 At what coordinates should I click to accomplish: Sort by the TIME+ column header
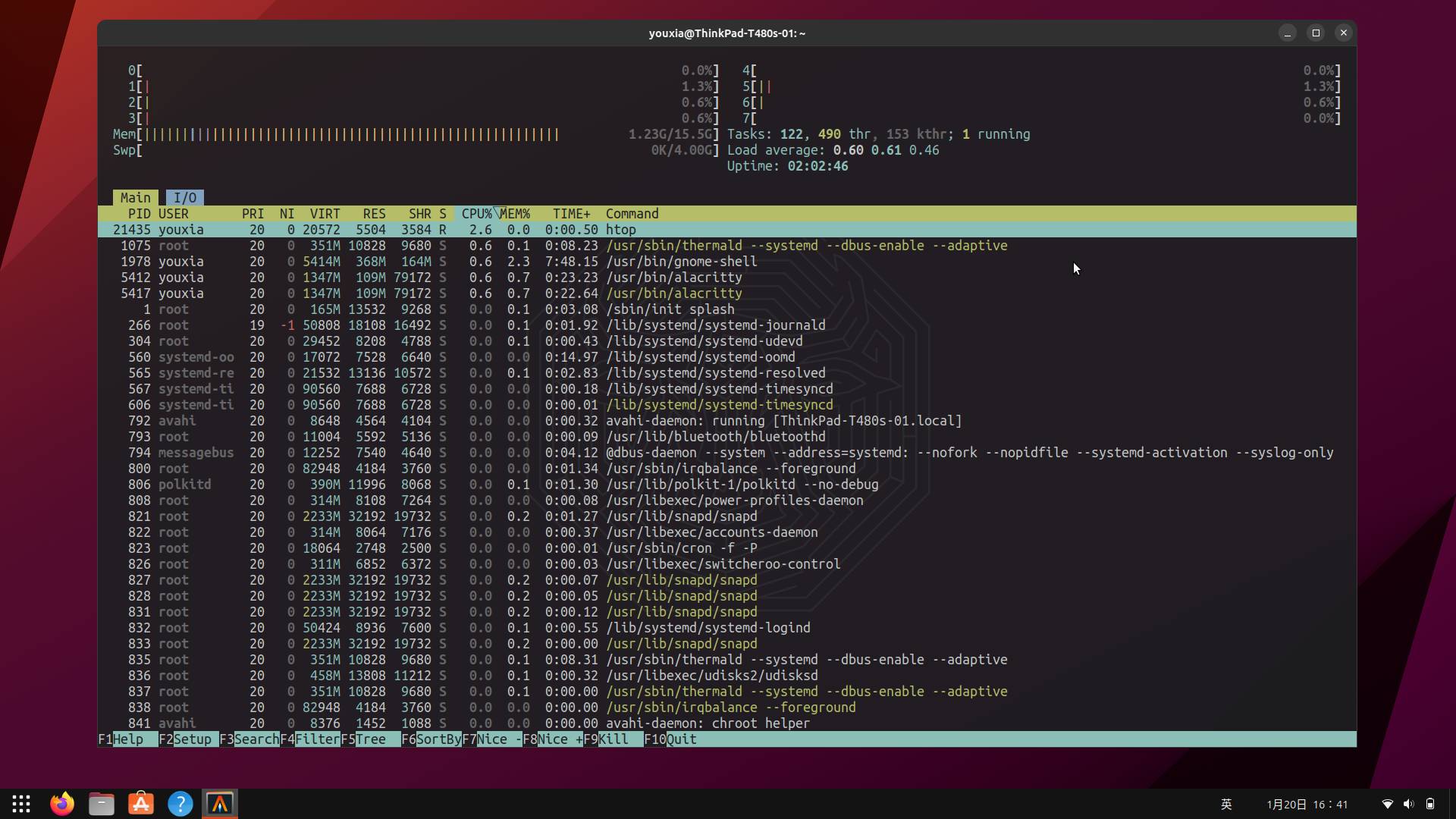pos(572,214)
